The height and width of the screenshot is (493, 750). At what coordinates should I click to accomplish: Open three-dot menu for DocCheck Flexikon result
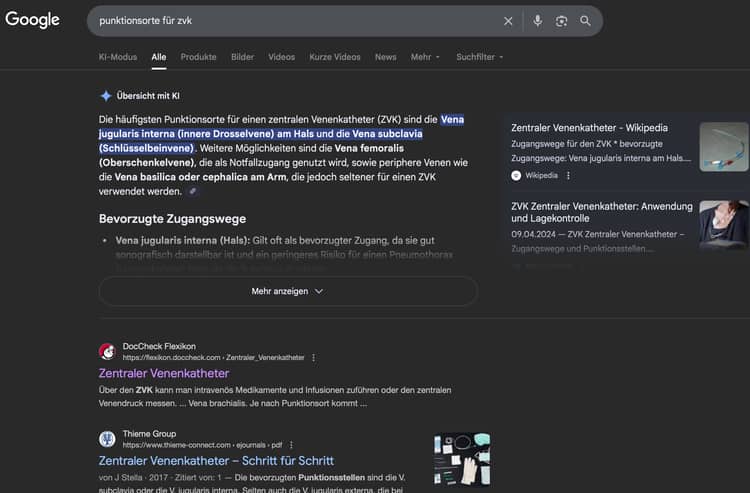point(313,357)
